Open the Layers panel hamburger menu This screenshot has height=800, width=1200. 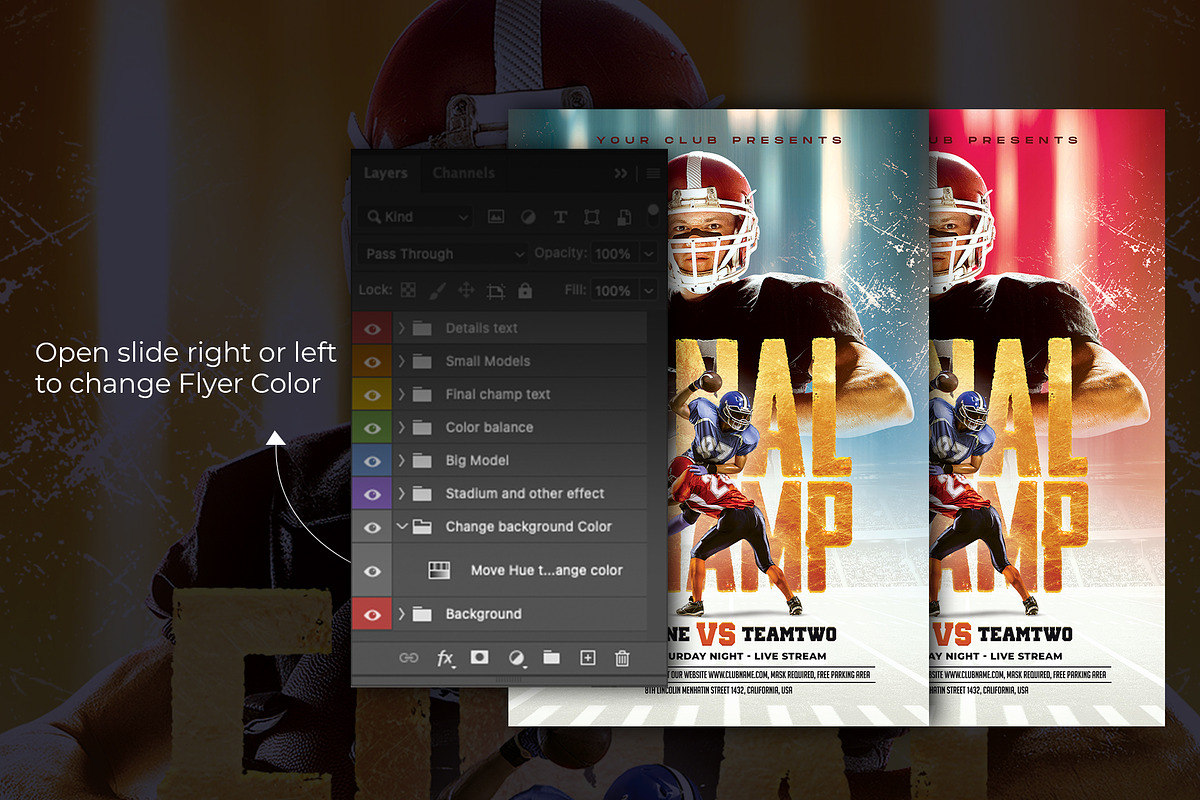[653, 173]
